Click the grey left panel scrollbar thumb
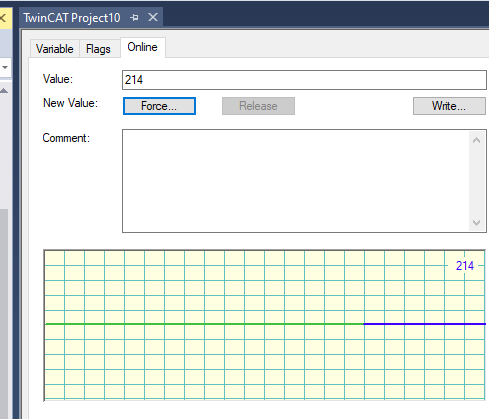The width and height of the screenshot is (489, 419). point(4,313)
